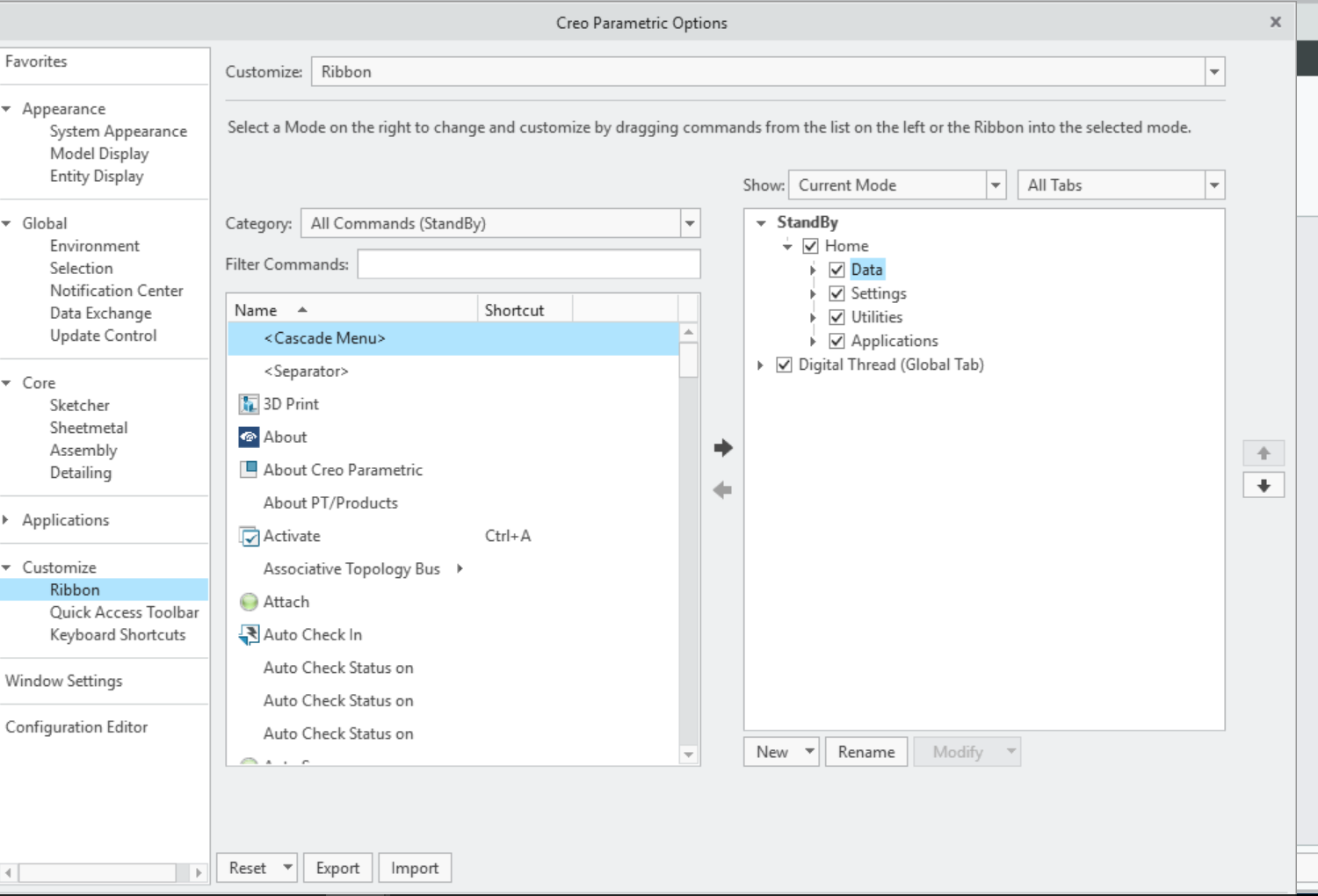Click the Filter Commands input field
The width and height of the screenshot is (1318, 896).
(x=528, y=264)
